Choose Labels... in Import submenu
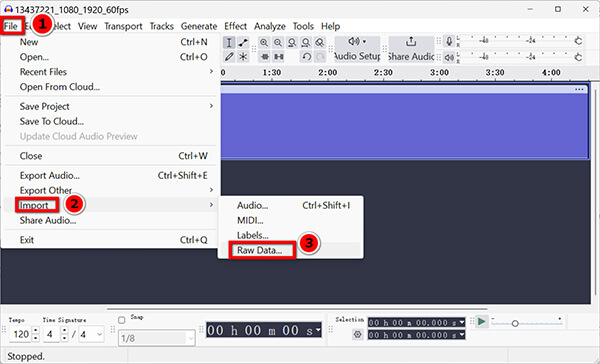The width and height of the screenshot is (600, 364). point(290,235)
